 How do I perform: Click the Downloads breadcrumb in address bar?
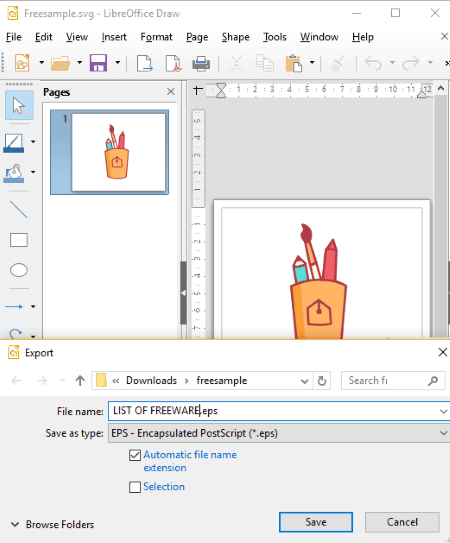pos(151,381)
